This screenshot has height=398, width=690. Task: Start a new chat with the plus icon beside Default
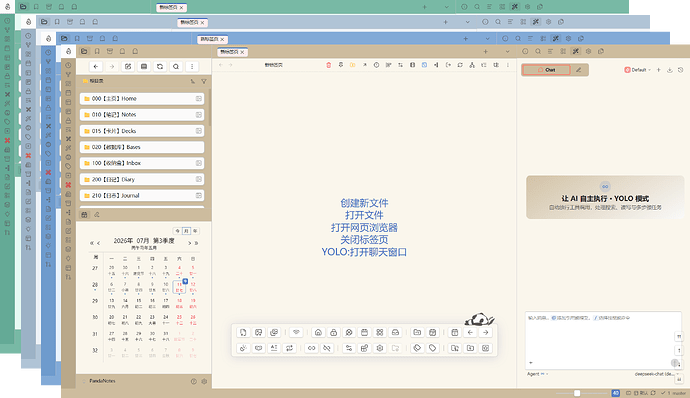(659, 70)
